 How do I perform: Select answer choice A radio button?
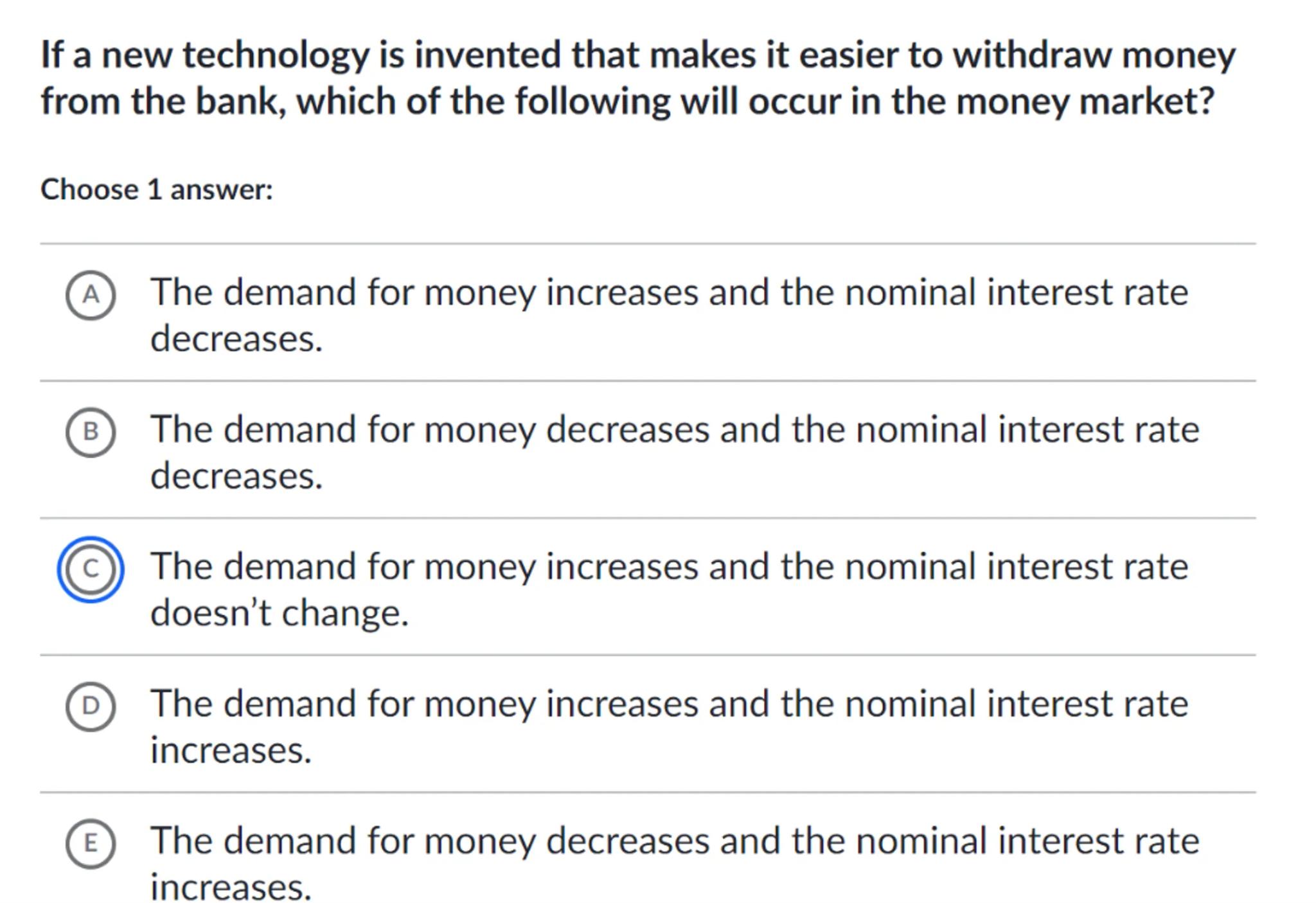91,295
